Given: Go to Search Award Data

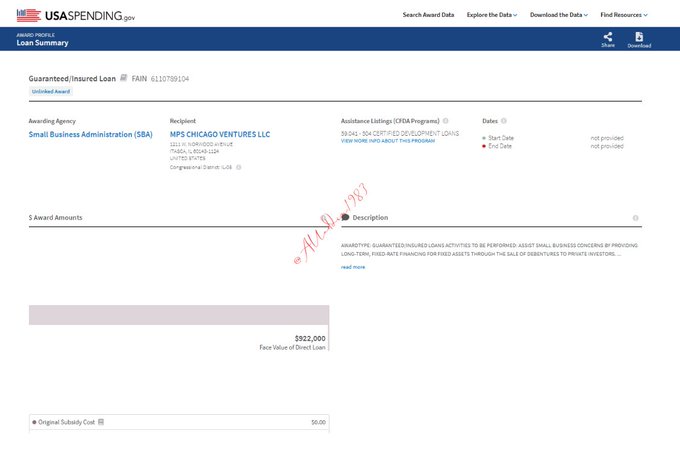Looking at the screenshot, I should tap(428, 15).
